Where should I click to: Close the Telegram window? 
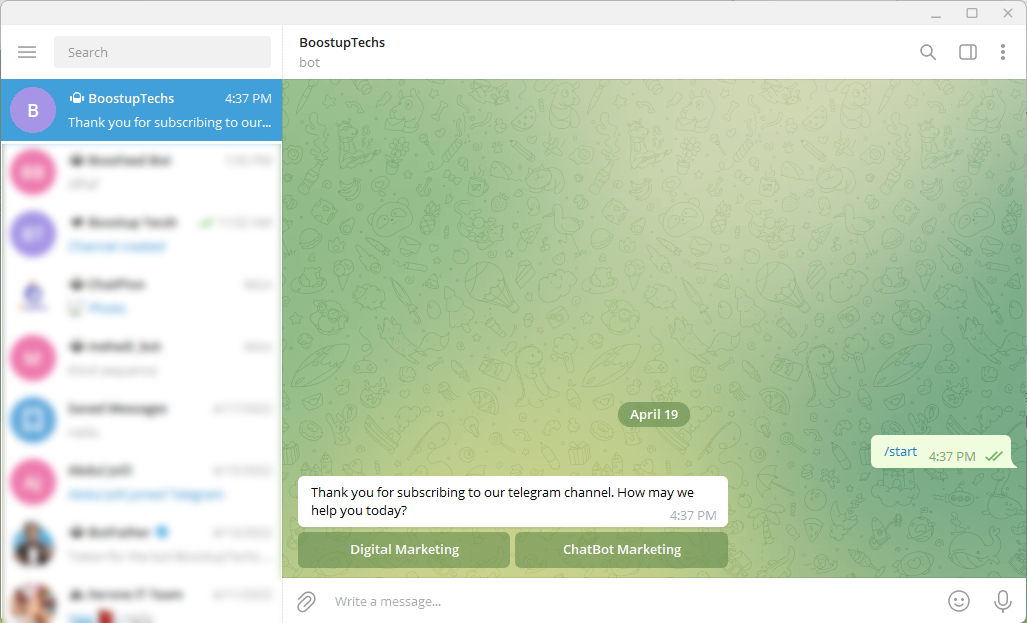pos(1008,14)
